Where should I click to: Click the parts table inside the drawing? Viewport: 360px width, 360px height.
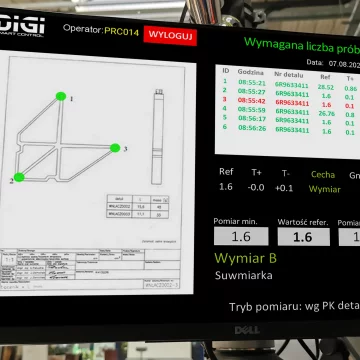pyautogui.click(x=138, y=207)
